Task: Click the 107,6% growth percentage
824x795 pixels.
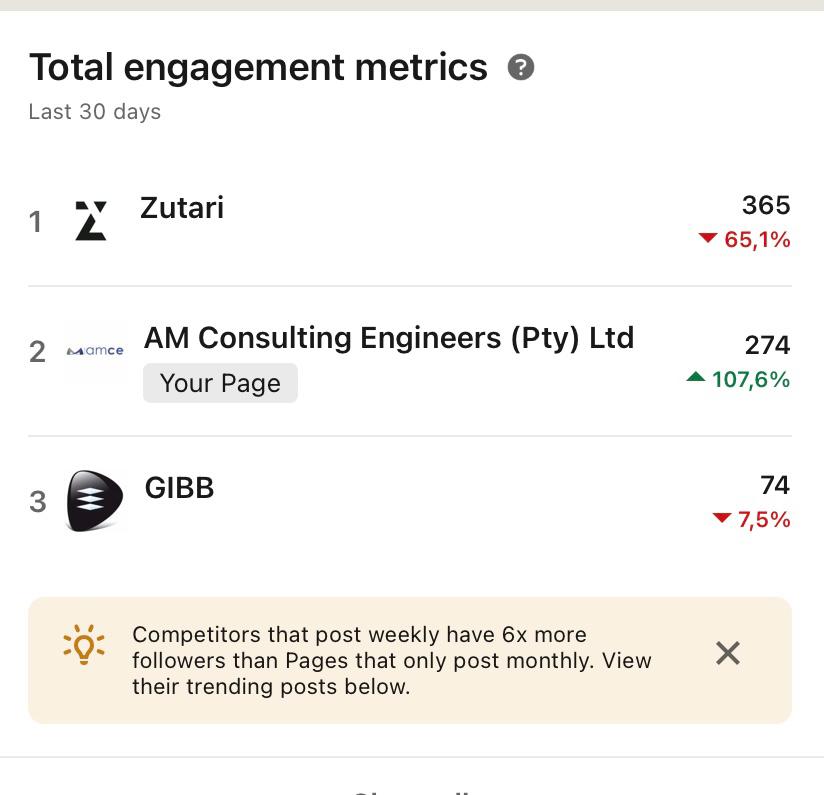Action: [751, 379]
